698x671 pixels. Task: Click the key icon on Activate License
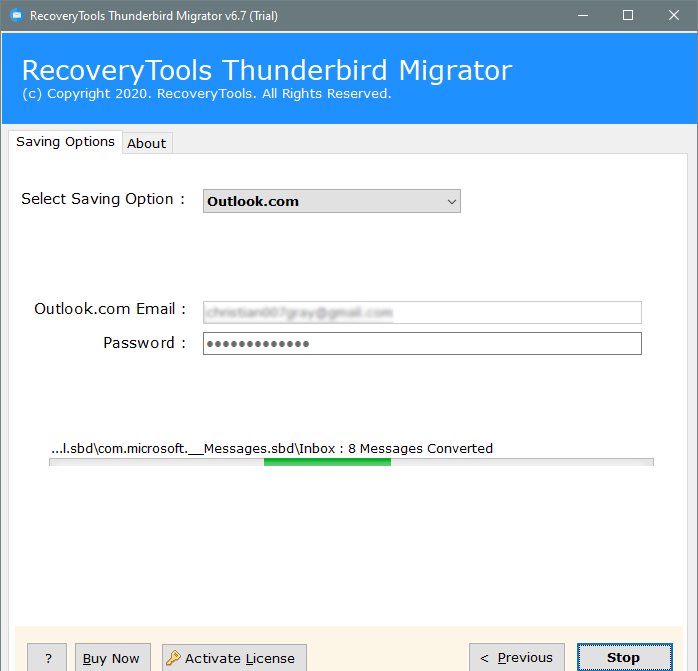[173, 658]
